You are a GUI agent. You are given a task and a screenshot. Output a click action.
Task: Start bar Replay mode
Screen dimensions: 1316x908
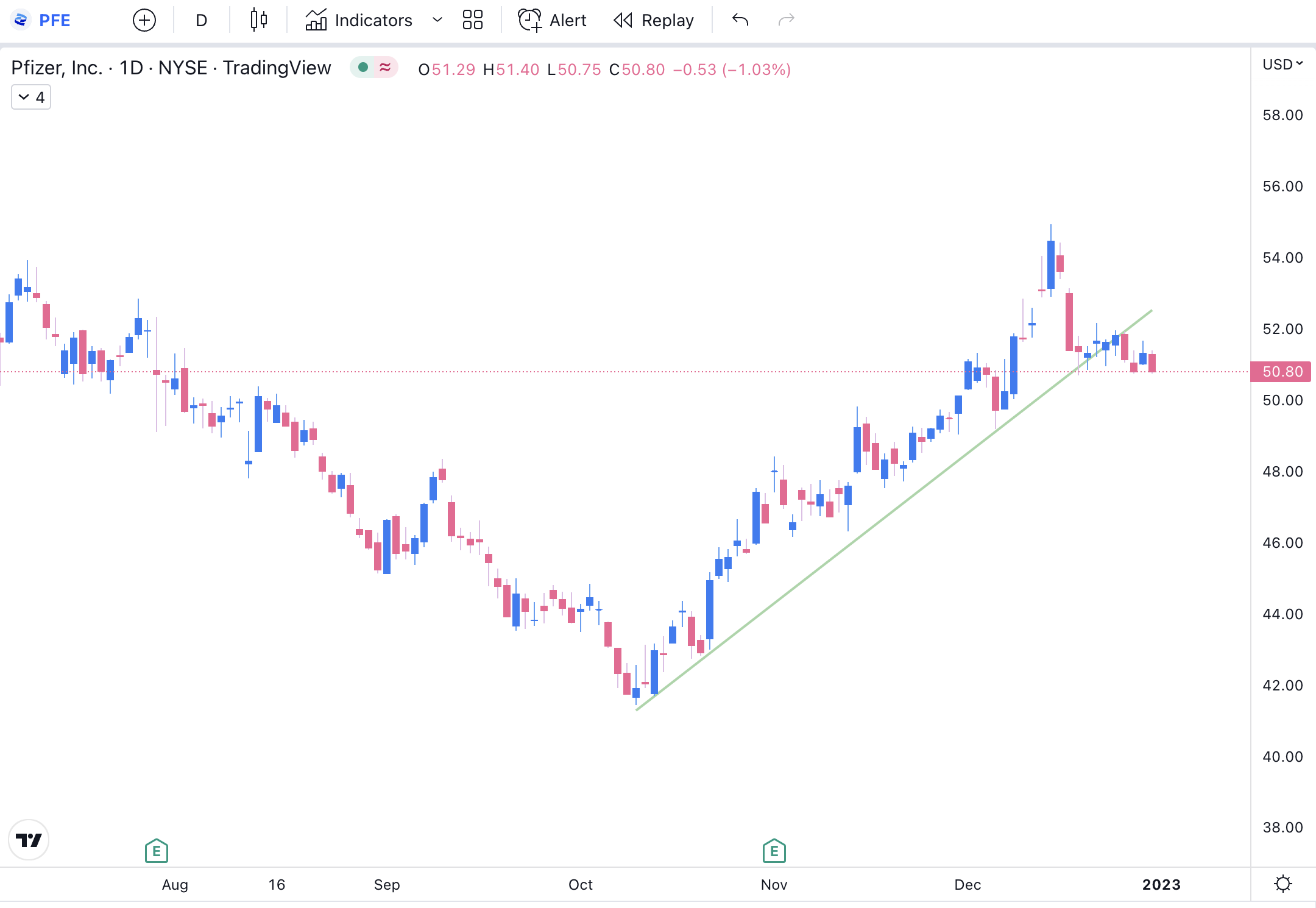coord(653,20)
